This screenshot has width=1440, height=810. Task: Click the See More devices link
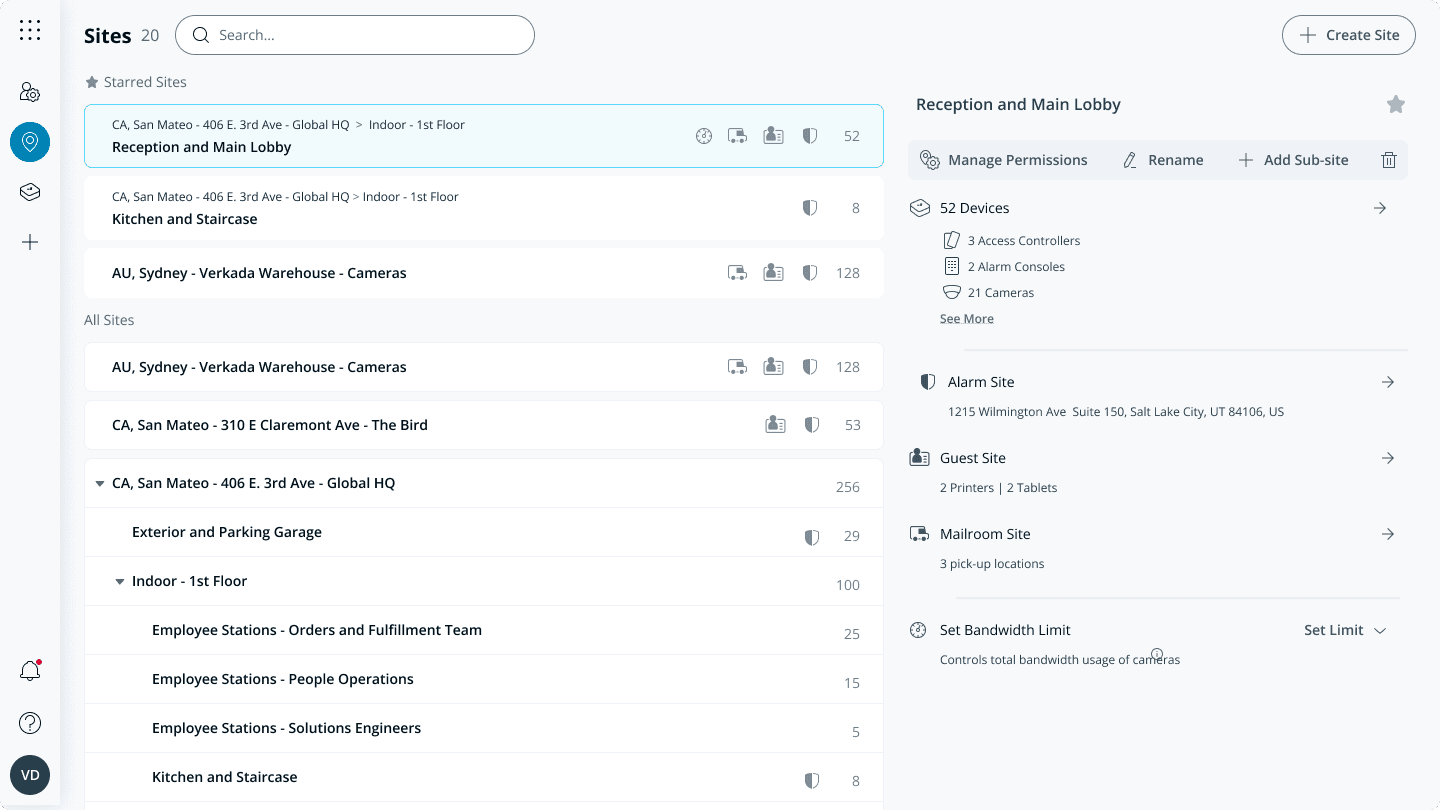[966, 319]
